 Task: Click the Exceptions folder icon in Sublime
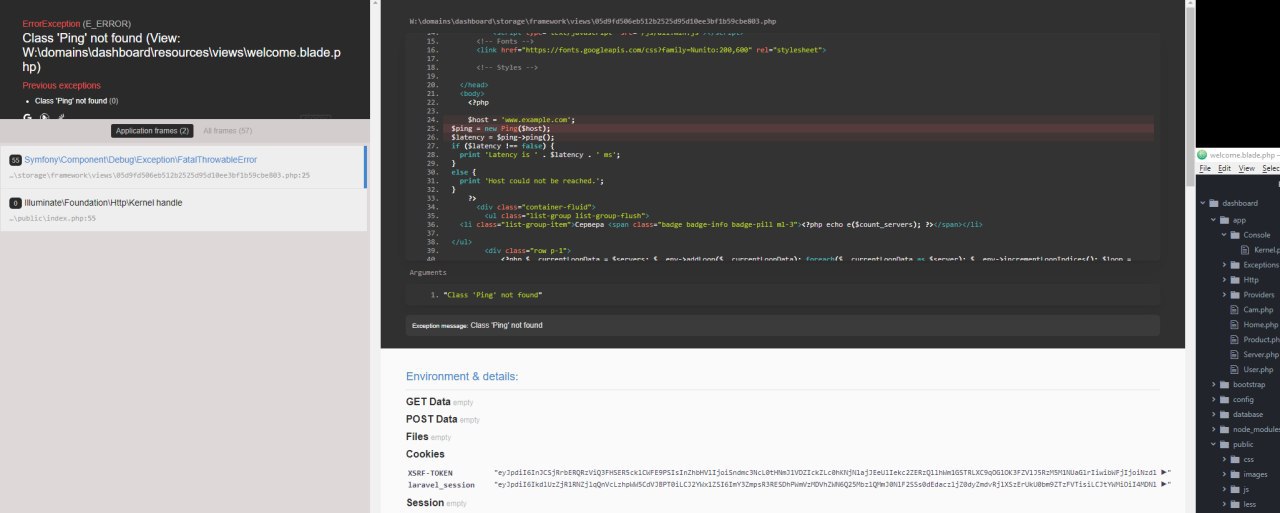[1236, 265]
